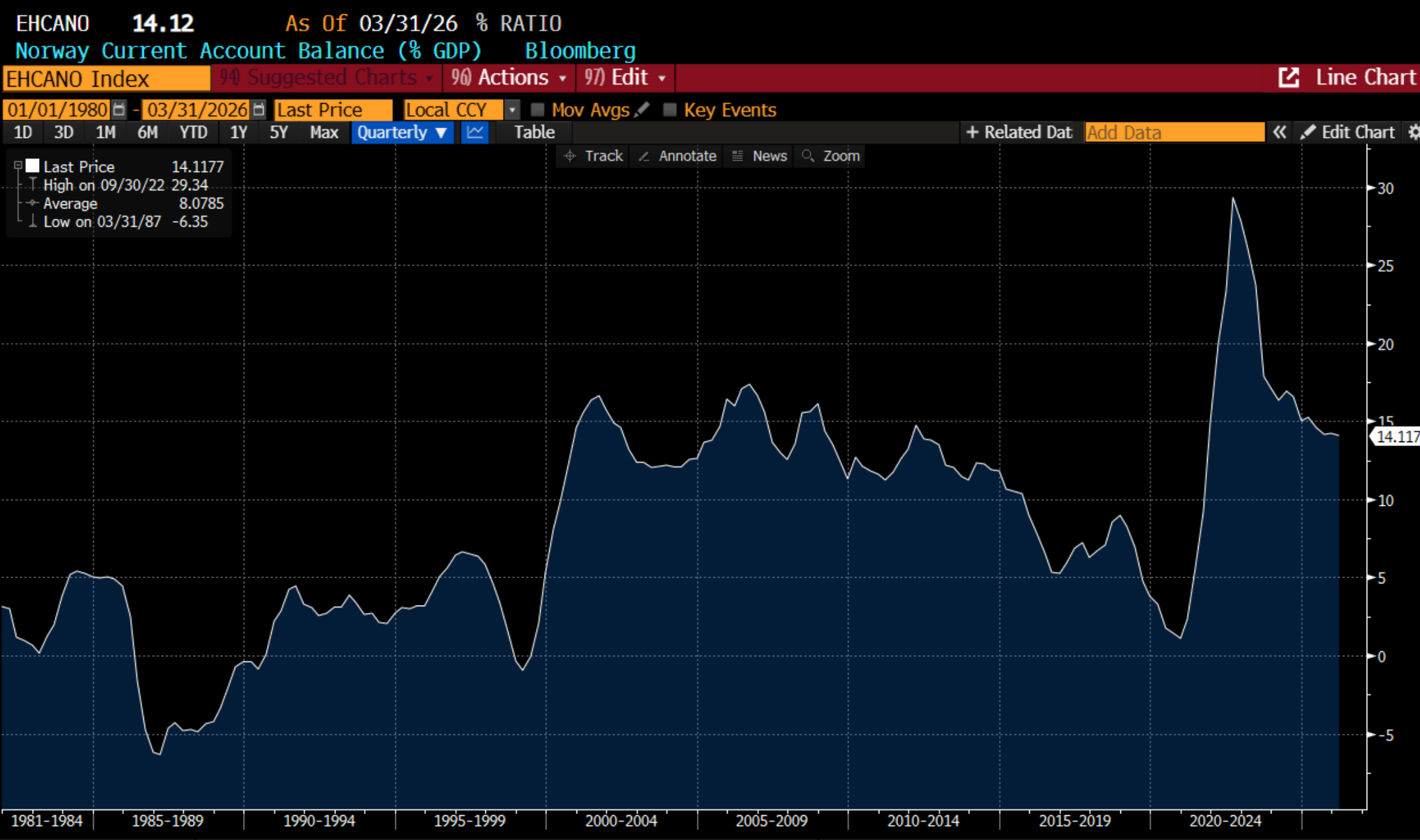Pop out the Line Chart window
This screenshot has height=840, width=1420.
pos(1288,77)
